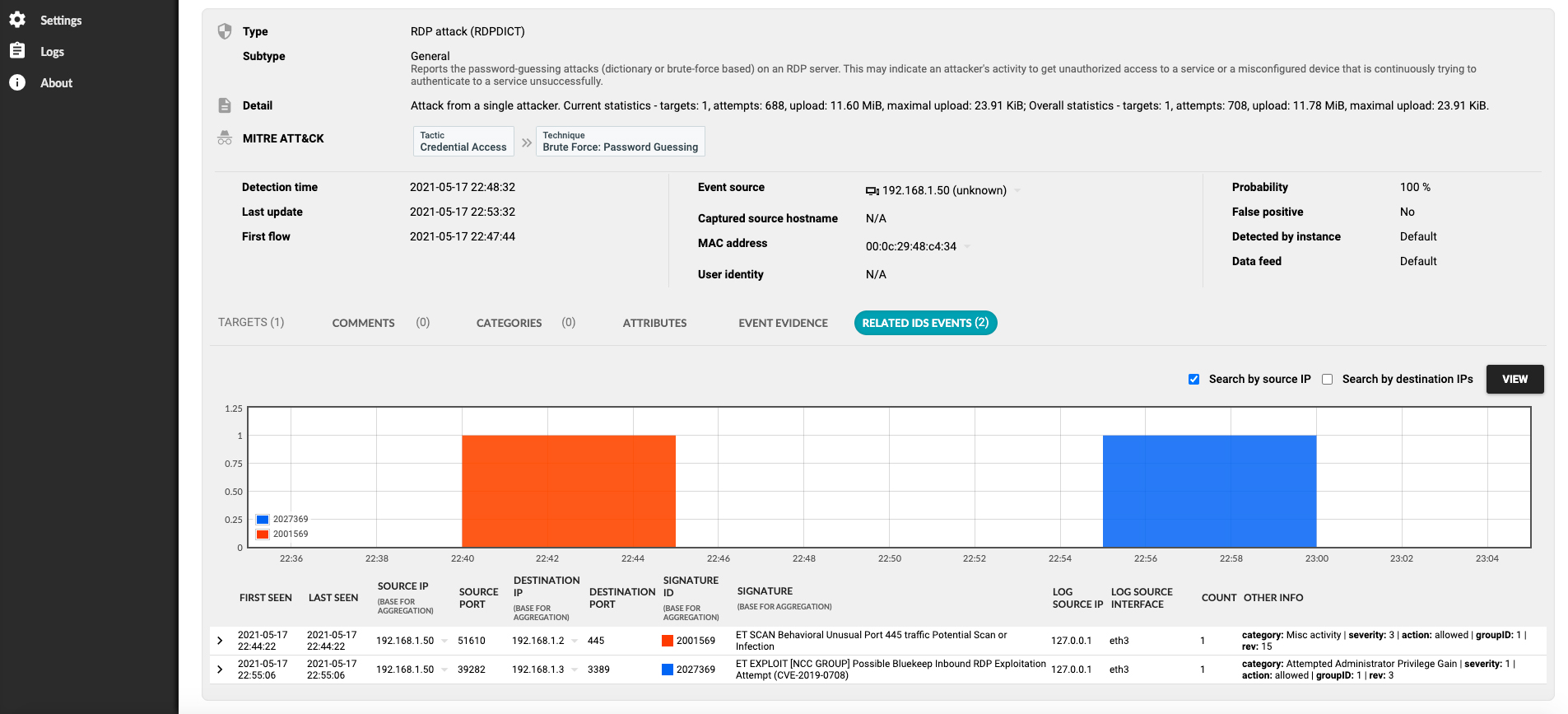Click the COUNT column header
1568x714 pixels.
click(1218, 598)
